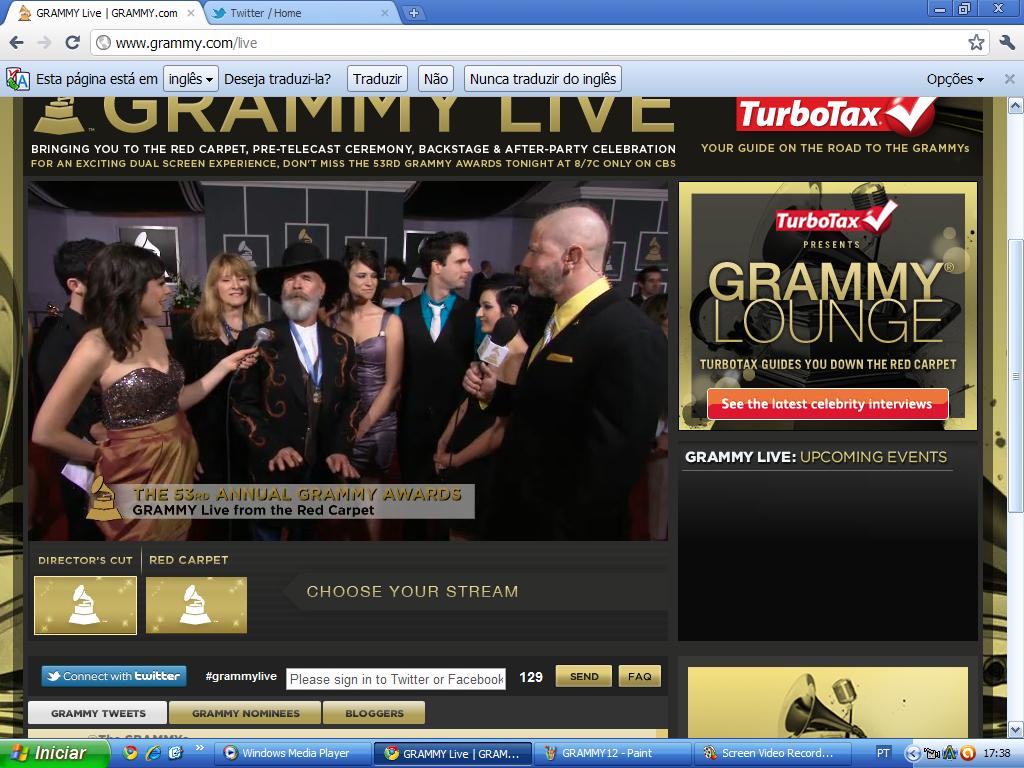Click the TurboTax logo in the header
Image resolution: width=1024 pixels, height=768 pixels.
(x=835, y=115)
